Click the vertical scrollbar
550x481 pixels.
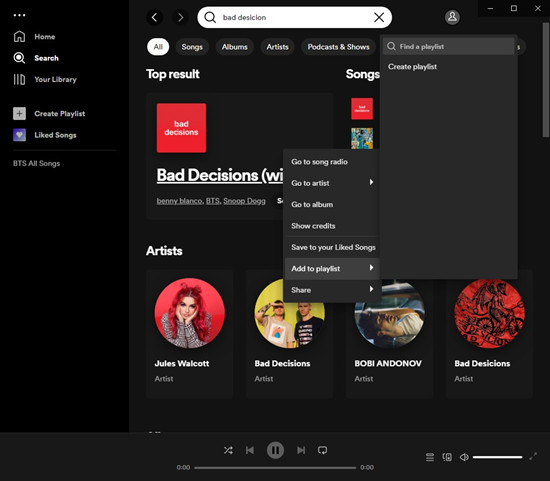point(546,80)
